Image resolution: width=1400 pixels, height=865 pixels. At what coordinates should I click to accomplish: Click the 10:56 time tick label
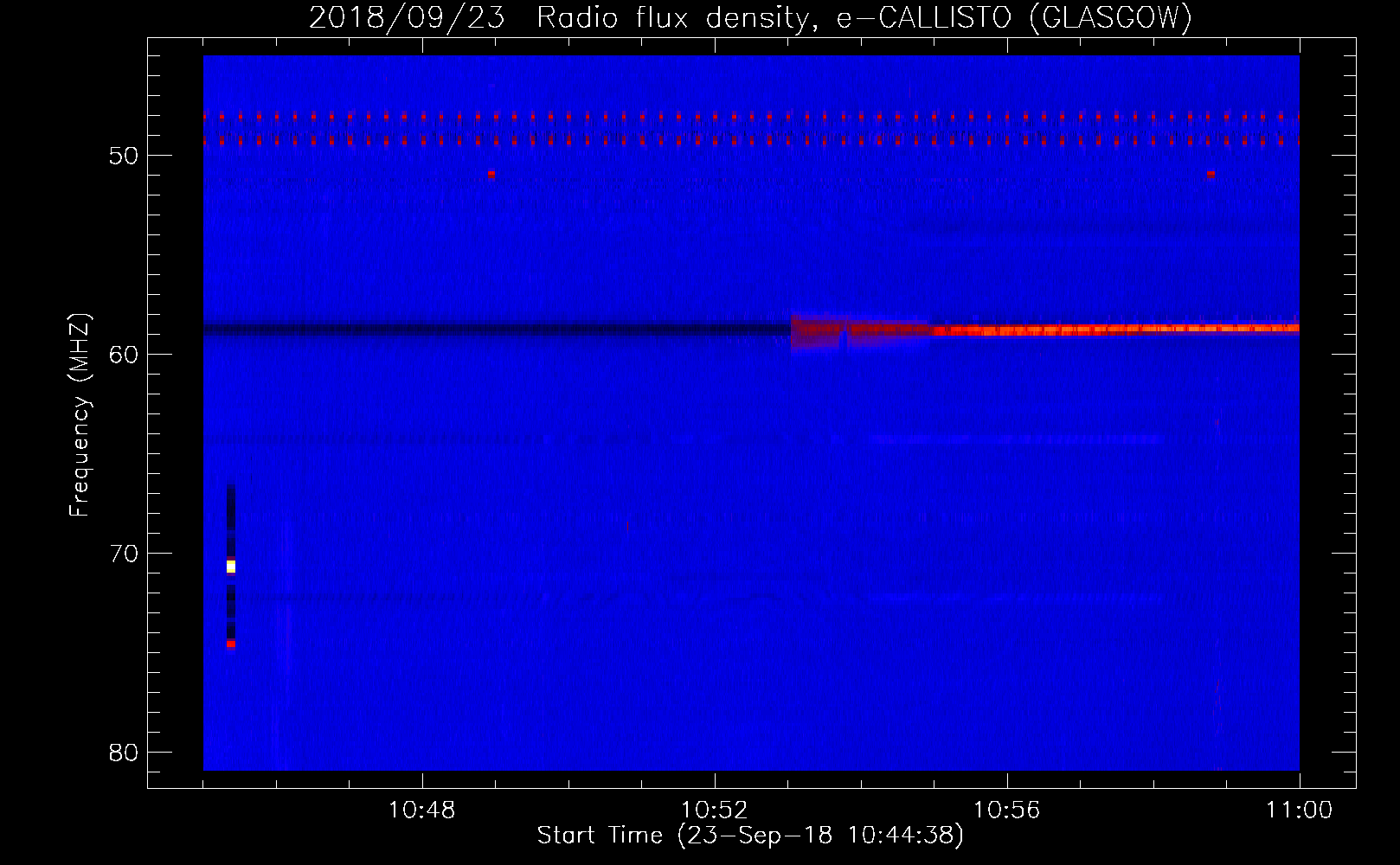[x=1007, y=811]
